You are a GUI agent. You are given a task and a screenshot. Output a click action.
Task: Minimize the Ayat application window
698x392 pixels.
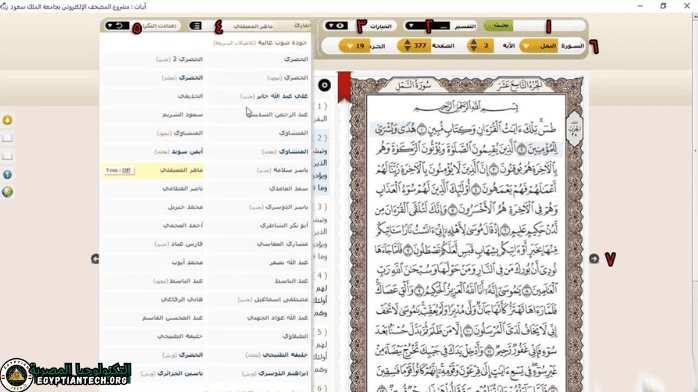tap(640, 6)
